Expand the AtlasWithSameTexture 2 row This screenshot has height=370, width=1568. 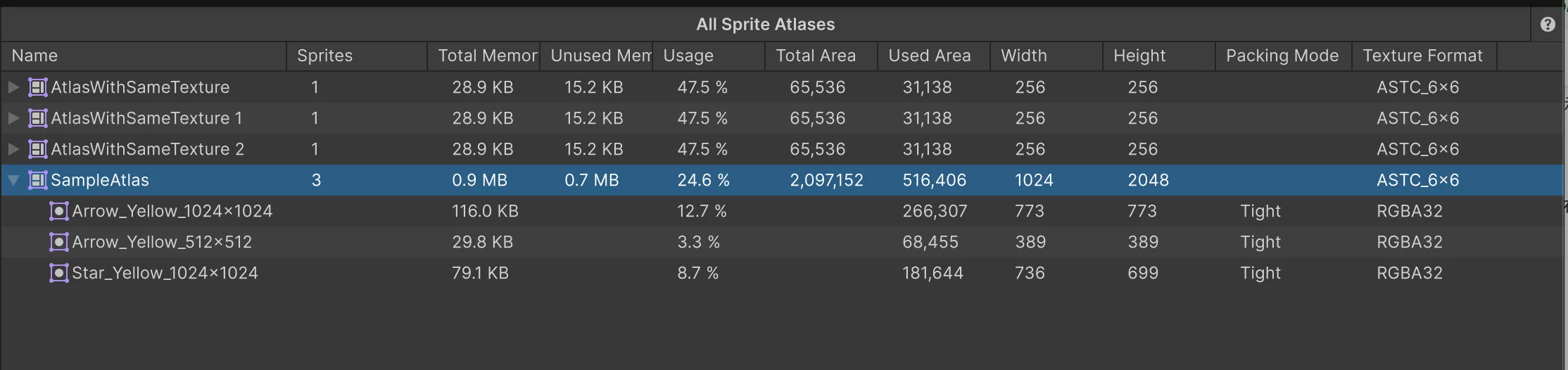pos(13,149)
